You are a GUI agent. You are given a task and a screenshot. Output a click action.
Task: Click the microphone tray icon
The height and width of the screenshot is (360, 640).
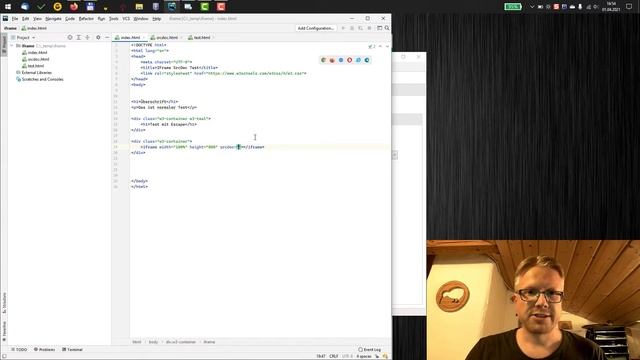tap(580, 7)
